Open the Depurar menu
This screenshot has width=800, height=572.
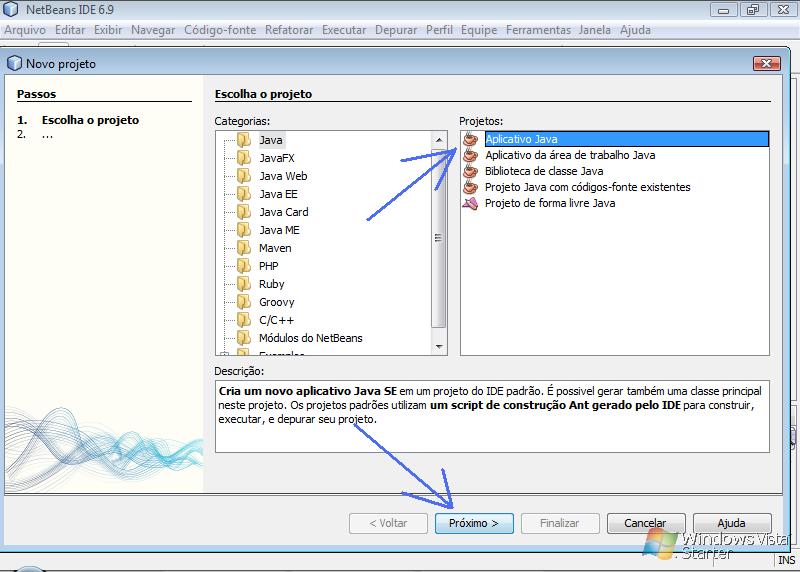(x=396, y=30)
